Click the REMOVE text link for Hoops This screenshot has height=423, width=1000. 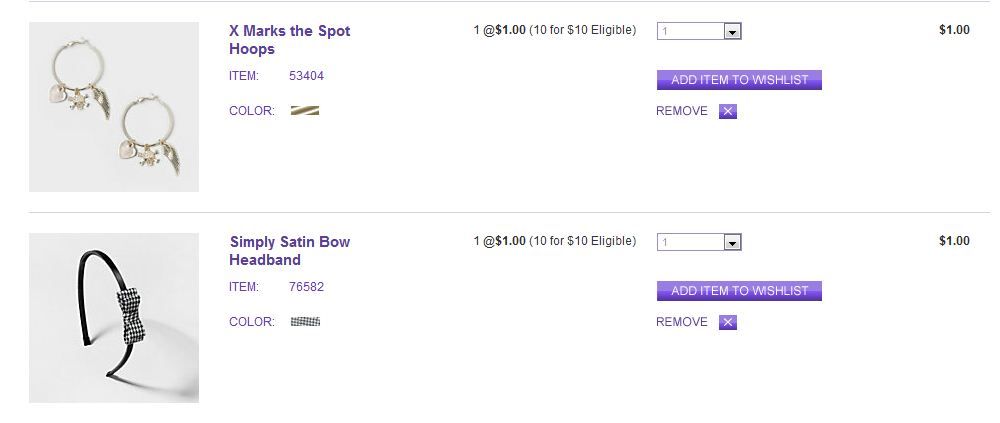[681, 111]
